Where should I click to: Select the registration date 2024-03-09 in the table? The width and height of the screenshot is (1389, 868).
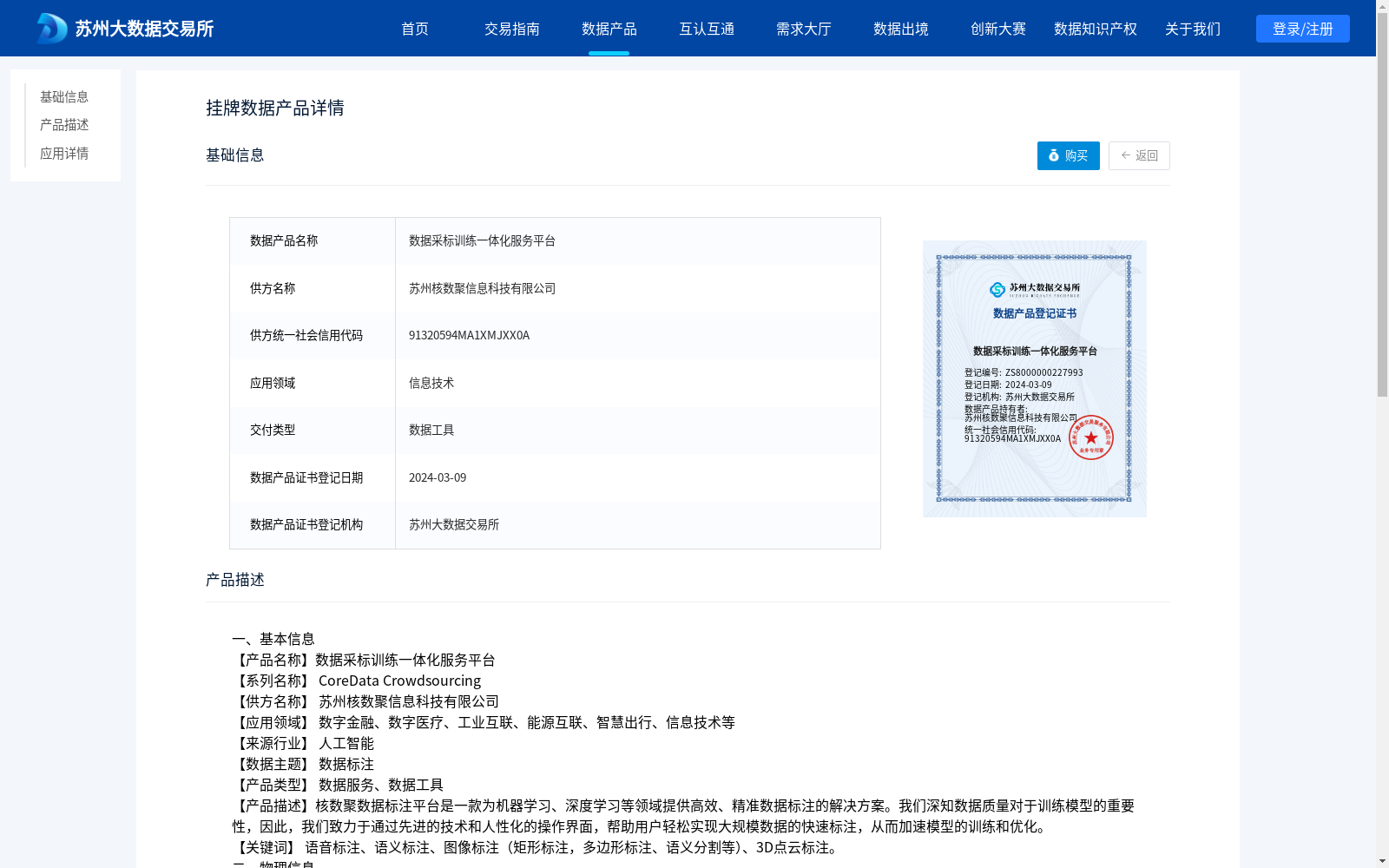click(x=438, y=477)
